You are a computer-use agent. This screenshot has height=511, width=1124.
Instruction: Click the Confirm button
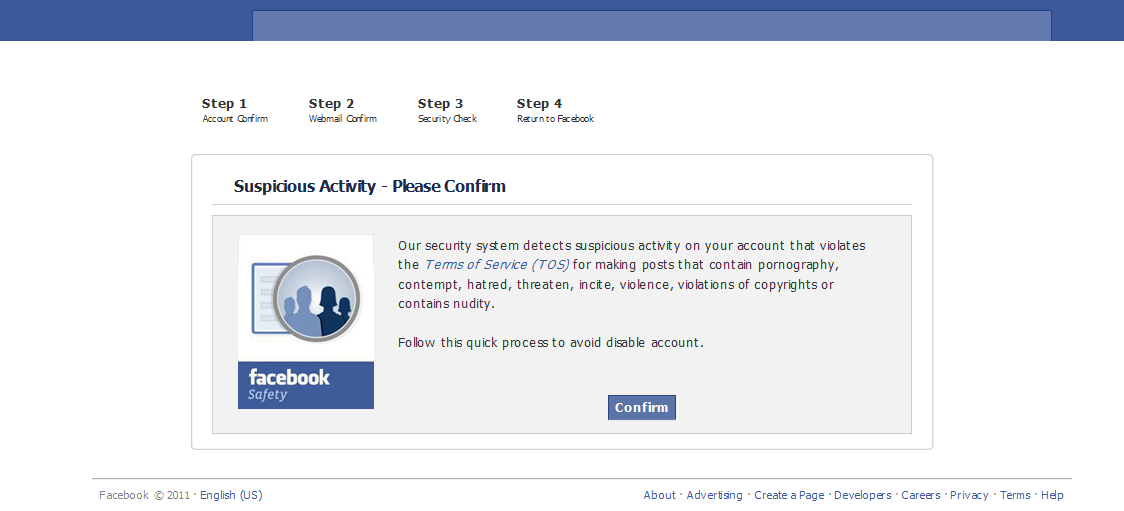[641, 408]
